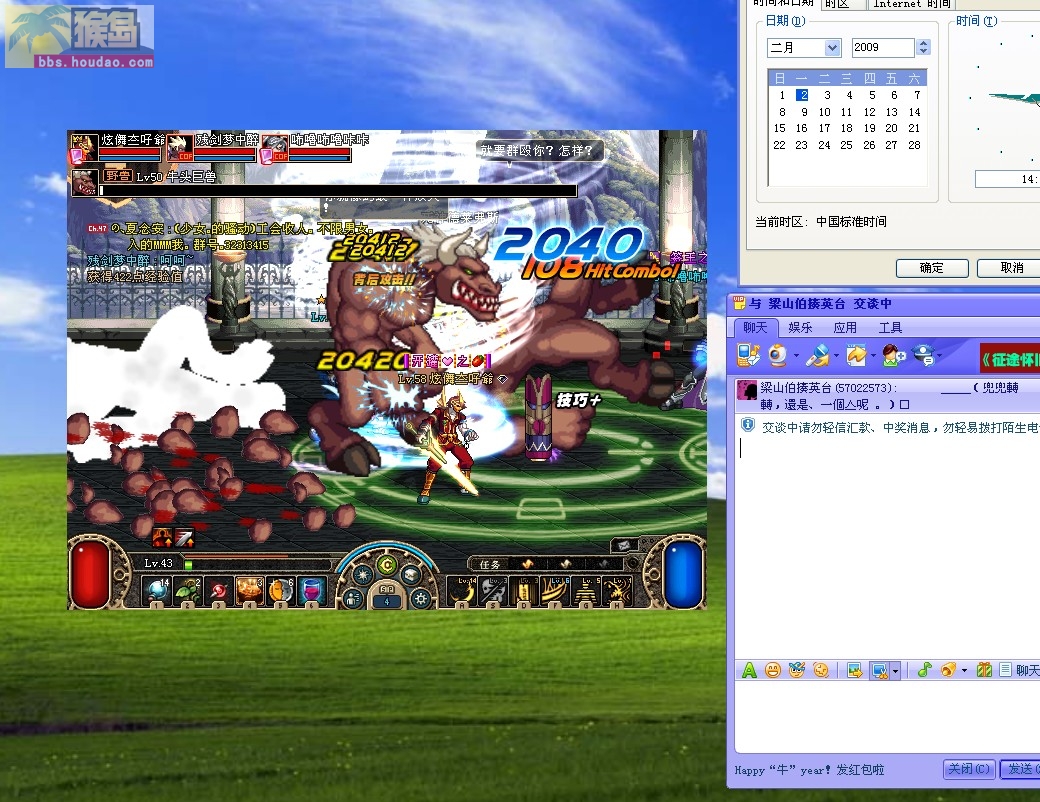The width and height of the screenshot is (1040, 802).
Task: Click the contact avatar of 梁山伯揍英台
Action: pyautogui.click(x=747, y=390)
